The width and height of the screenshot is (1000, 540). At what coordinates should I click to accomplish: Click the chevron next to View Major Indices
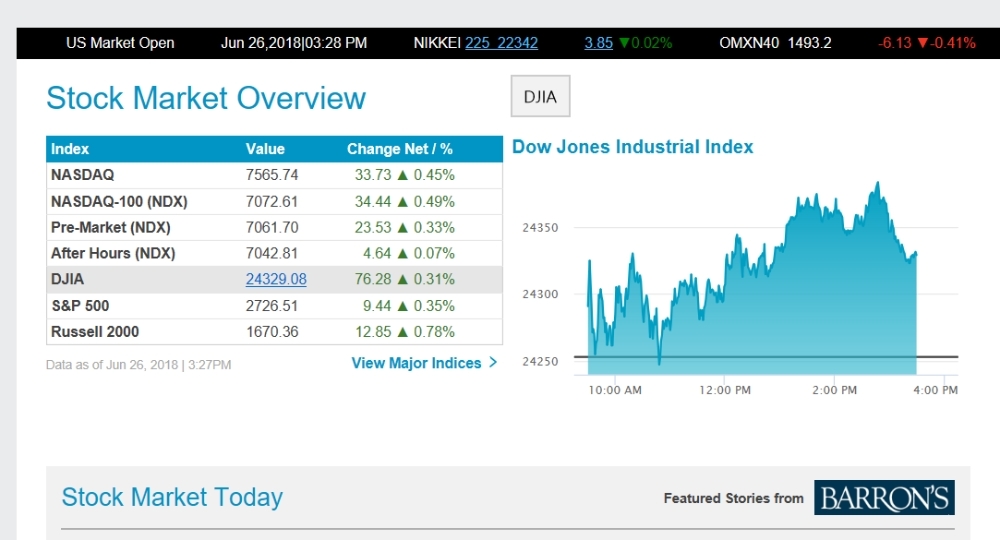(493, 363)
